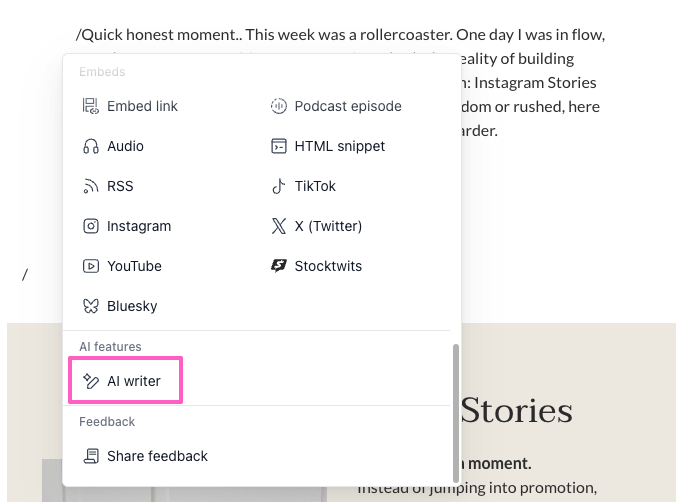Click the Share feedback icon
676x502 pixels.
click(x=91, y=456)
